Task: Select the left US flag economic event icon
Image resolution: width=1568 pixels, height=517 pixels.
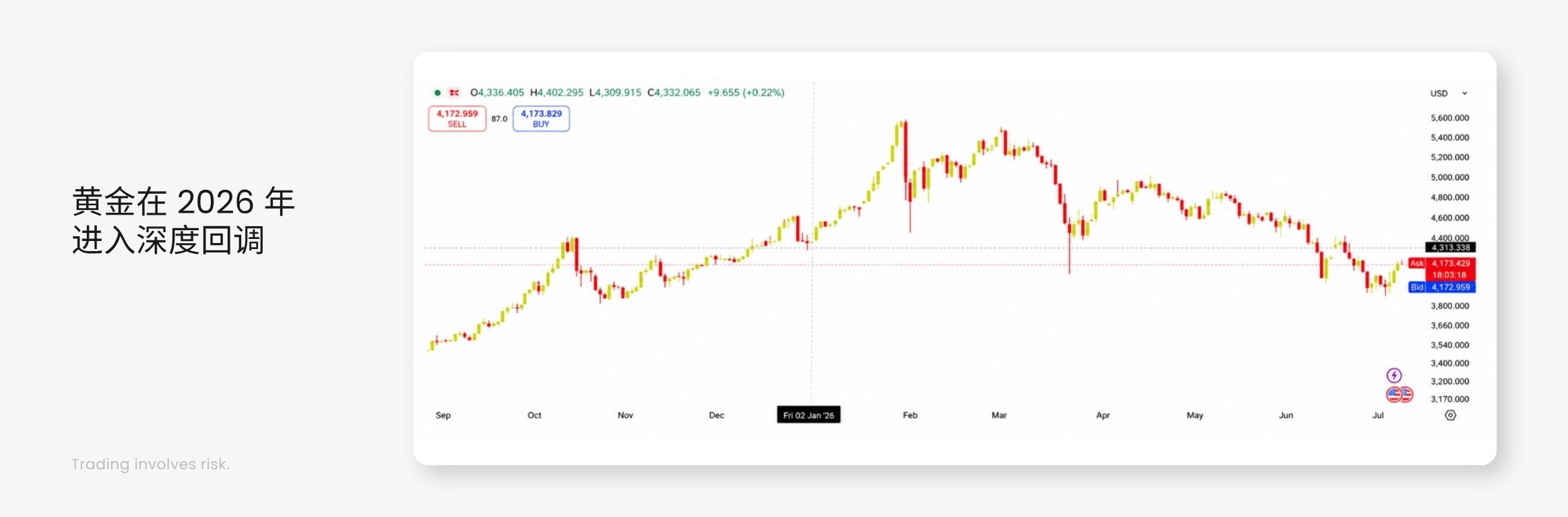Action: tap(1394, 394)
